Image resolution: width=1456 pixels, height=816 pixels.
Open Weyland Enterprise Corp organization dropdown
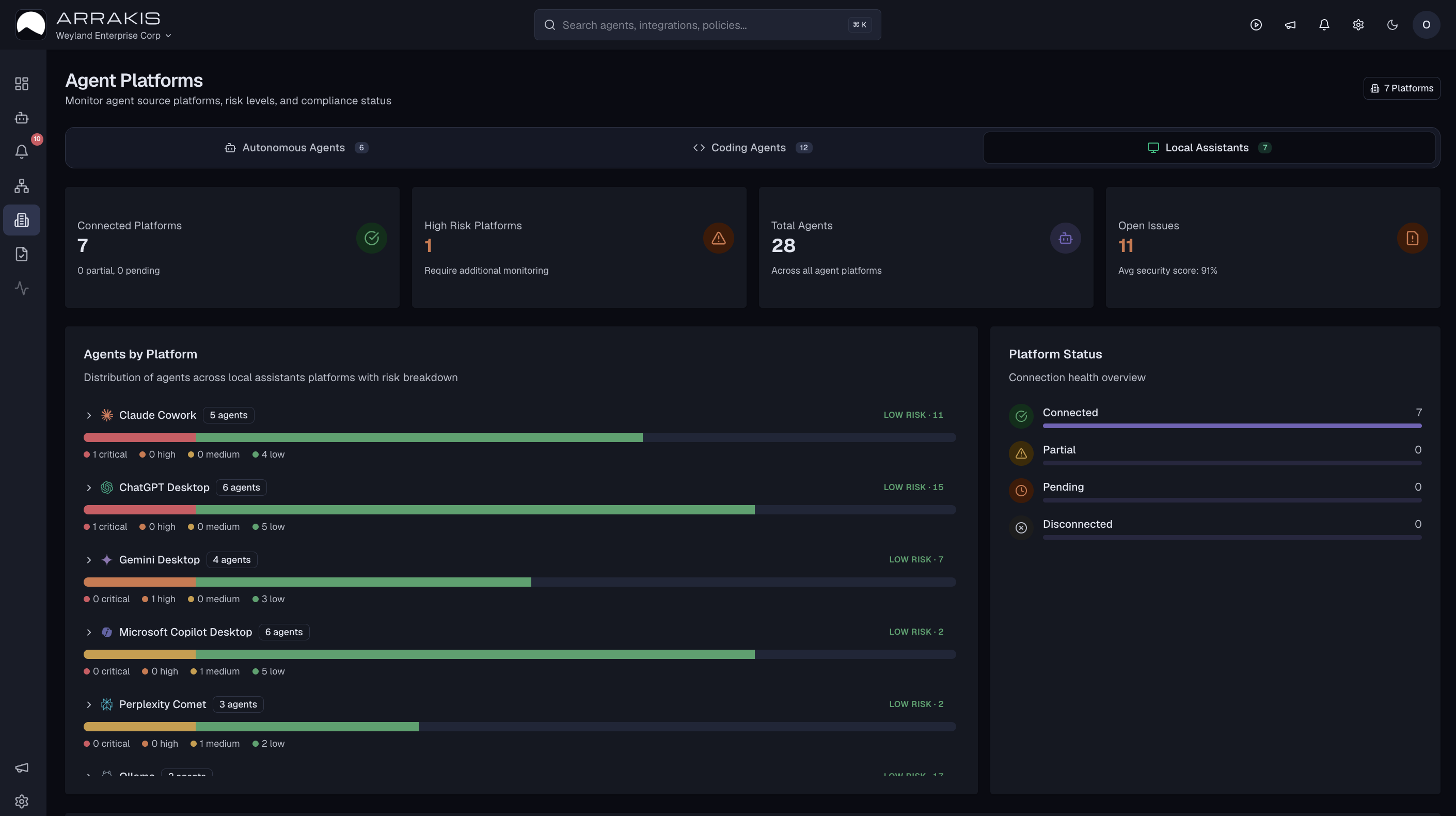[114, 36]
